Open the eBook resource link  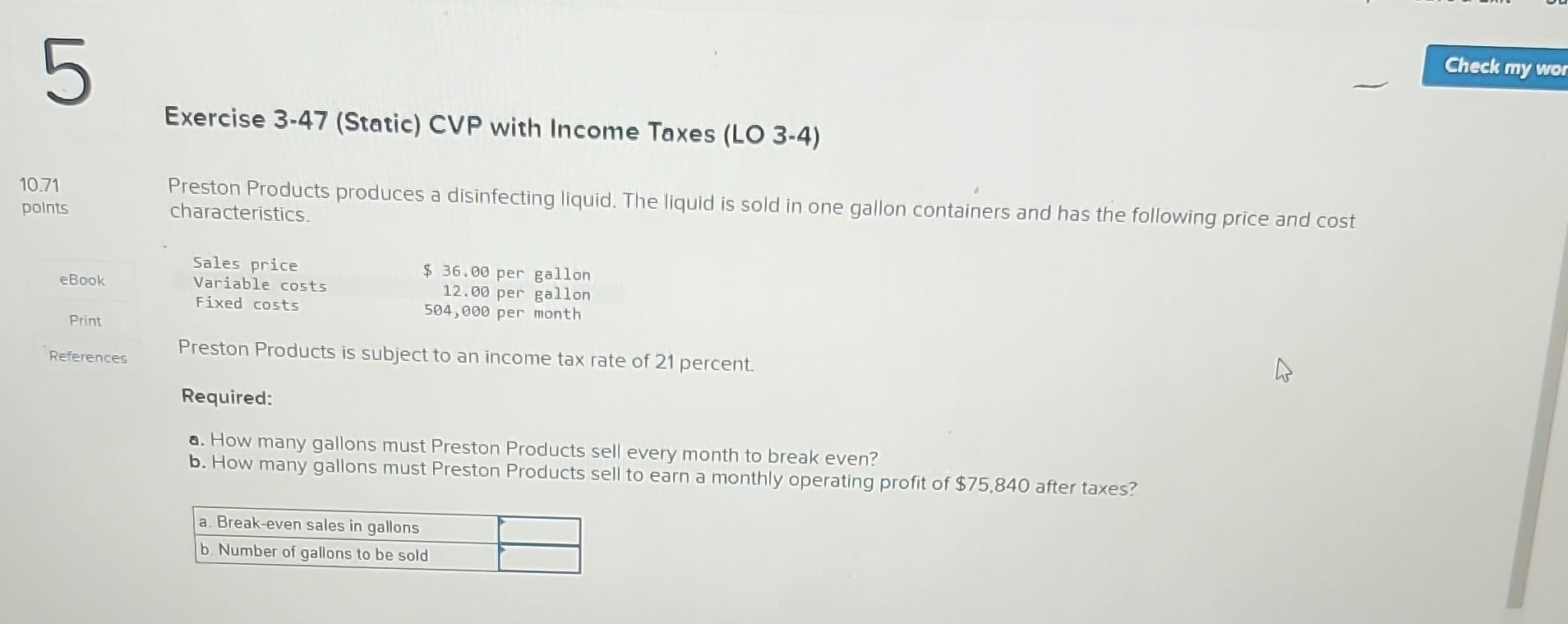pyautogui.click(x=82, y=281)
